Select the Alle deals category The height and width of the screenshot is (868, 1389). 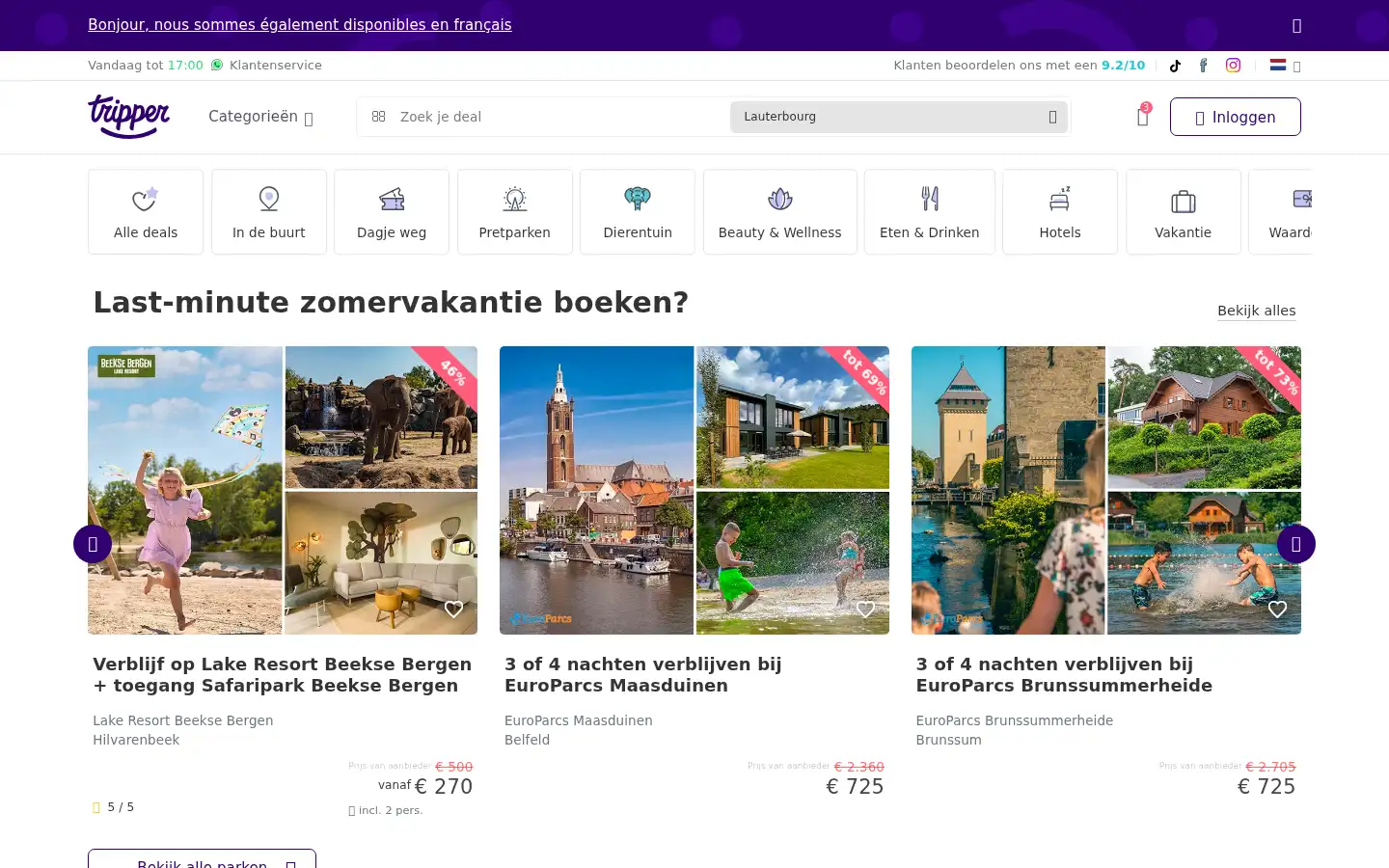pos(146,212)
